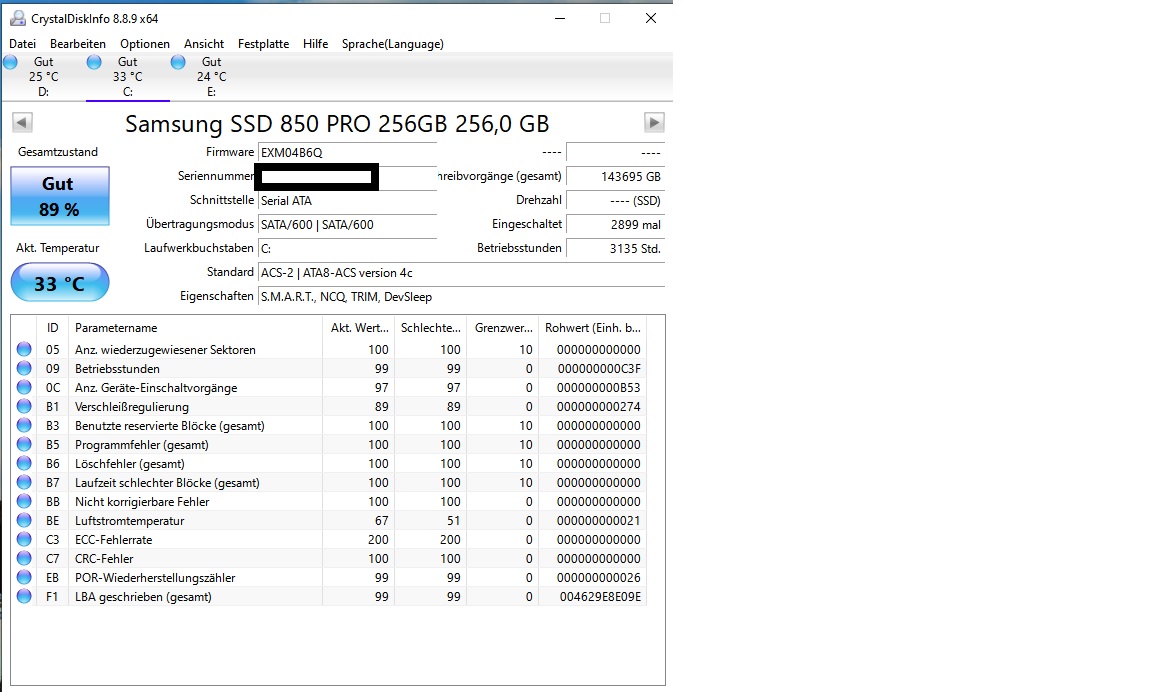Select drive D: status orb

pyautogui.click(x=10, y=62)
